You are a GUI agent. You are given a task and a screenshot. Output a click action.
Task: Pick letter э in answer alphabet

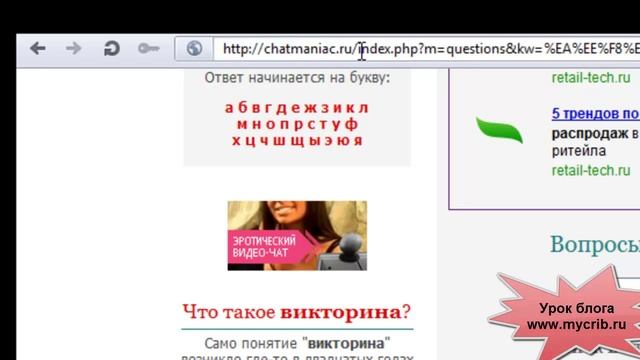point(329,141)
